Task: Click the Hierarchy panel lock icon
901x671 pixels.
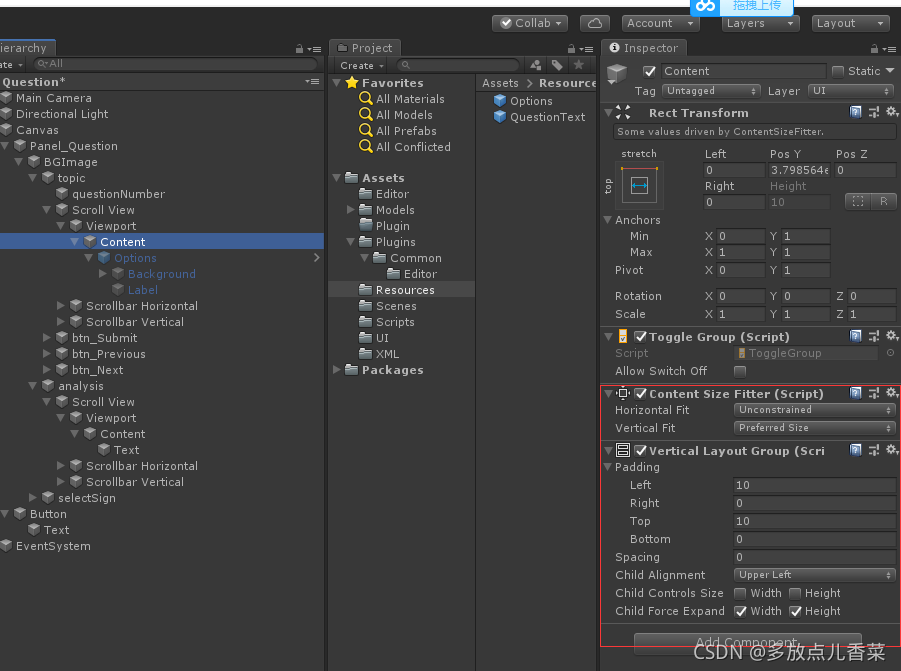Action: pyautogui.click(x=299, y=49)
